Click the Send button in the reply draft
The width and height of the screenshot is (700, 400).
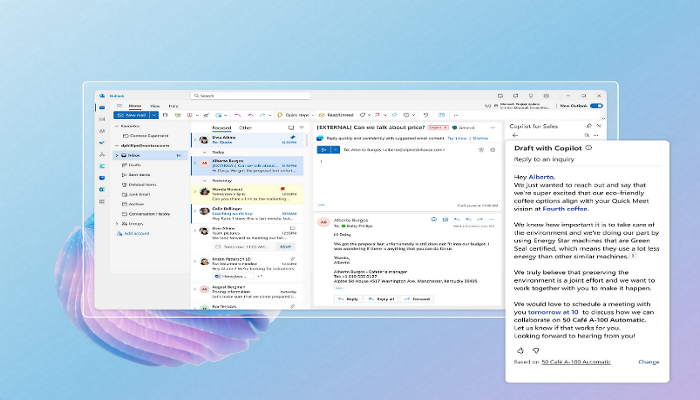pos(324,150)
